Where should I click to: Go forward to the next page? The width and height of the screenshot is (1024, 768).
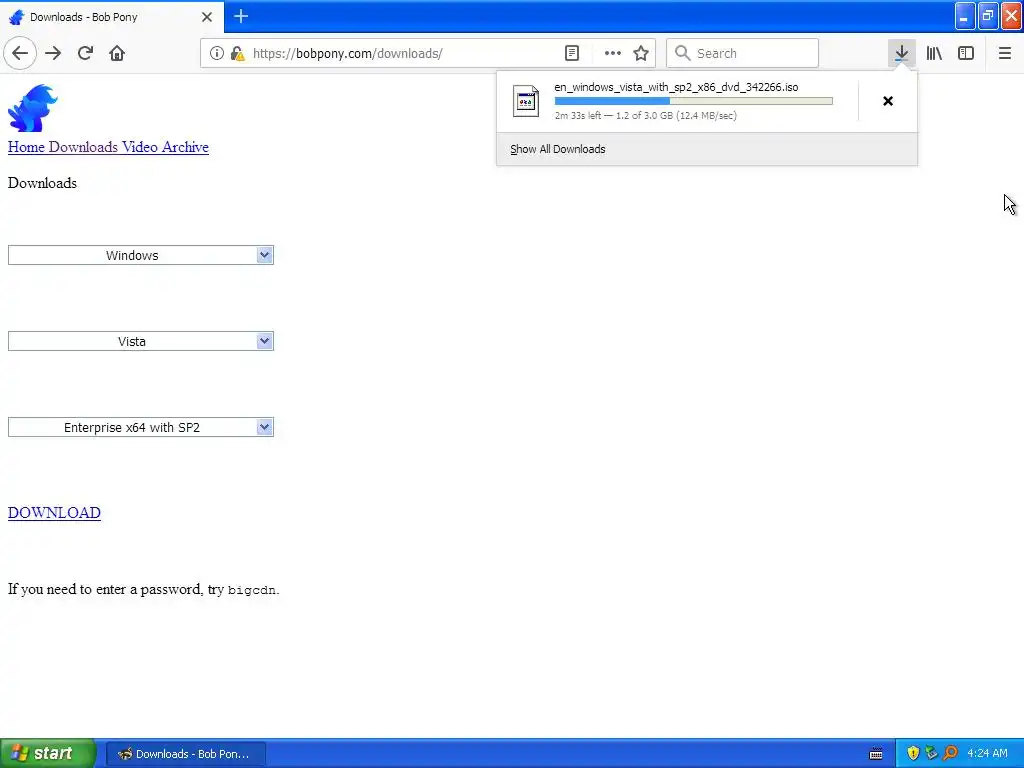pos(53,54)
